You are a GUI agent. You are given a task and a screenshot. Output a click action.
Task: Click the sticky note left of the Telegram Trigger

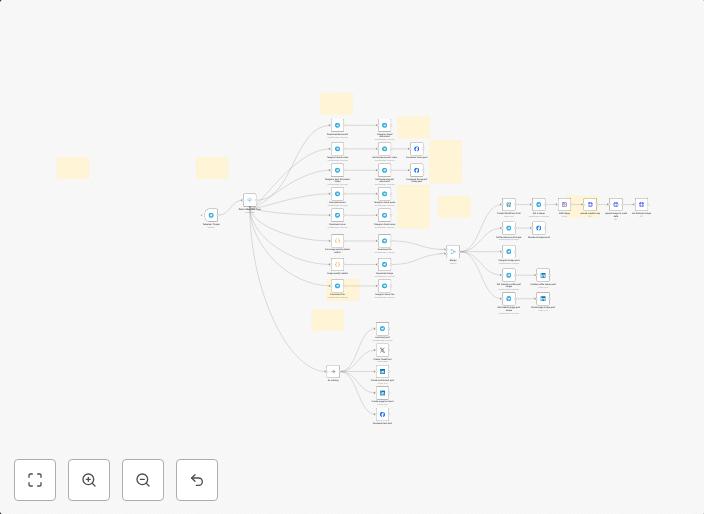[73, 168]
